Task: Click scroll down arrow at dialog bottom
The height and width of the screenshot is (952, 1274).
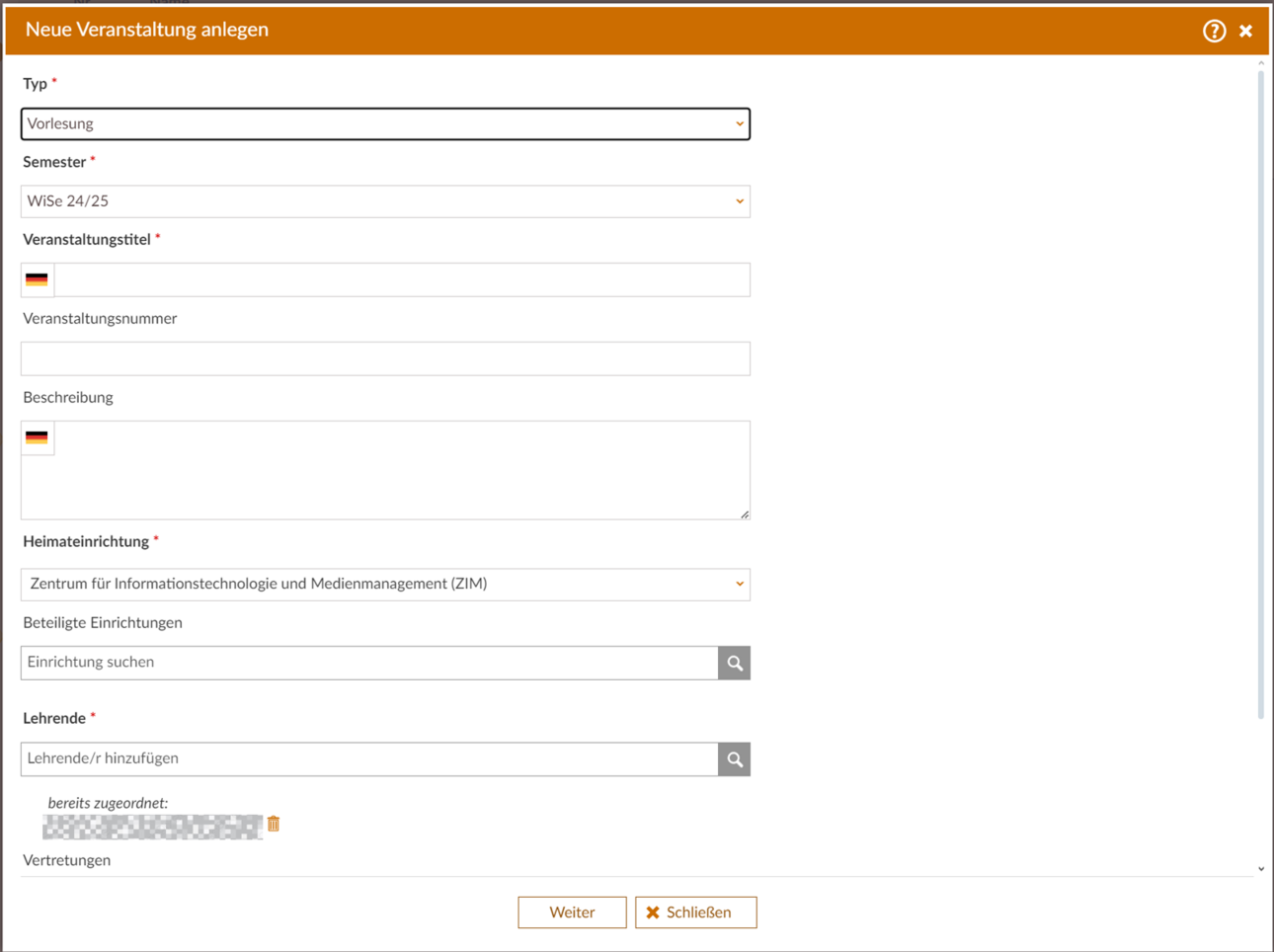Action: (x=1261, y=869)
